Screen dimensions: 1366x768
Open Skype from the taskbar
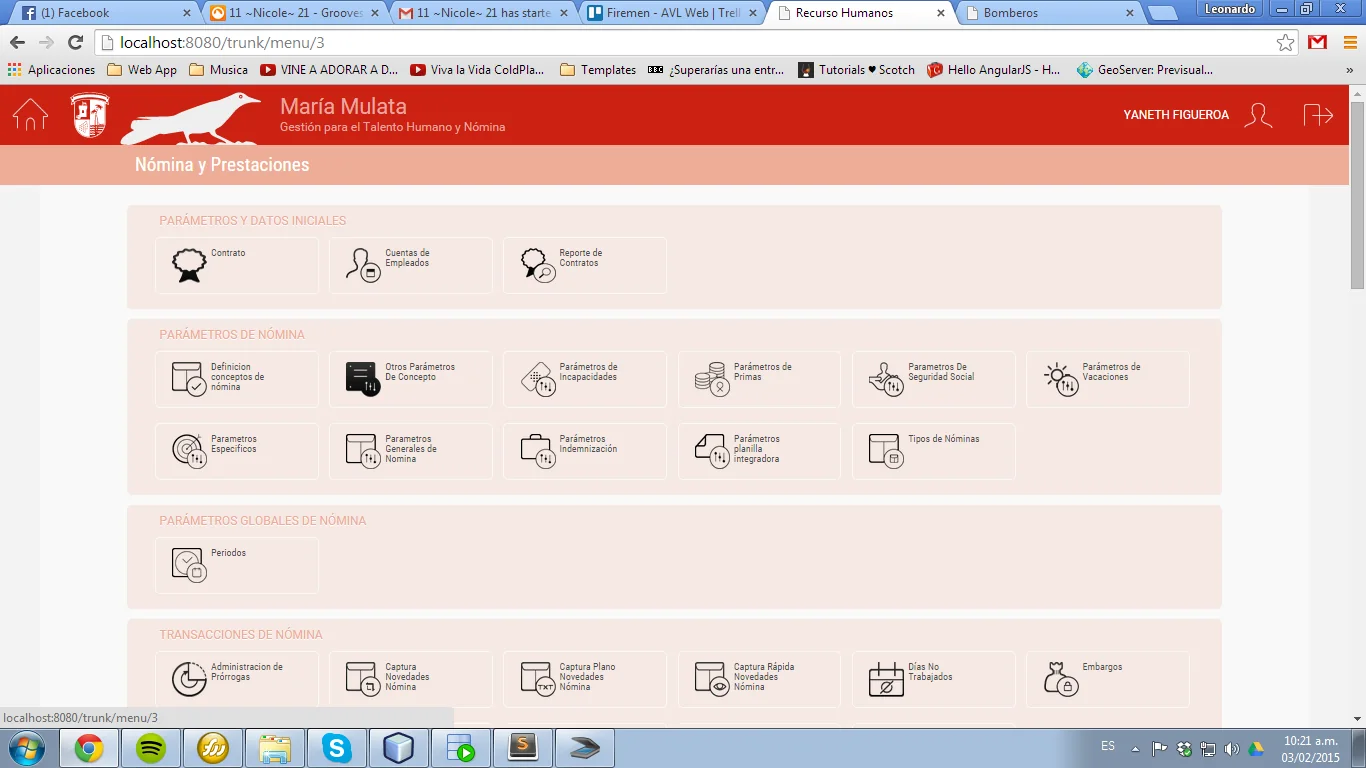point(337,748)
